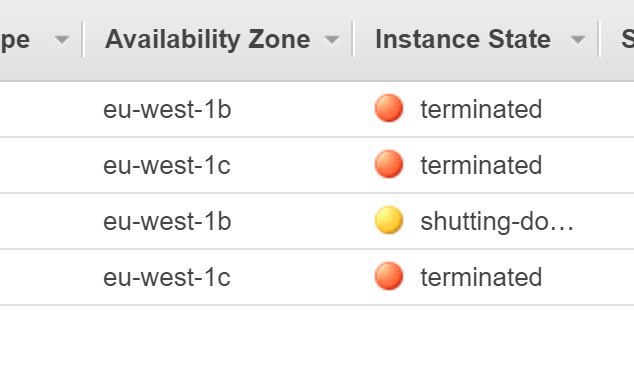634x388 pixels.
Task: Click terminated text in the second row
Action: coord(481,165)
